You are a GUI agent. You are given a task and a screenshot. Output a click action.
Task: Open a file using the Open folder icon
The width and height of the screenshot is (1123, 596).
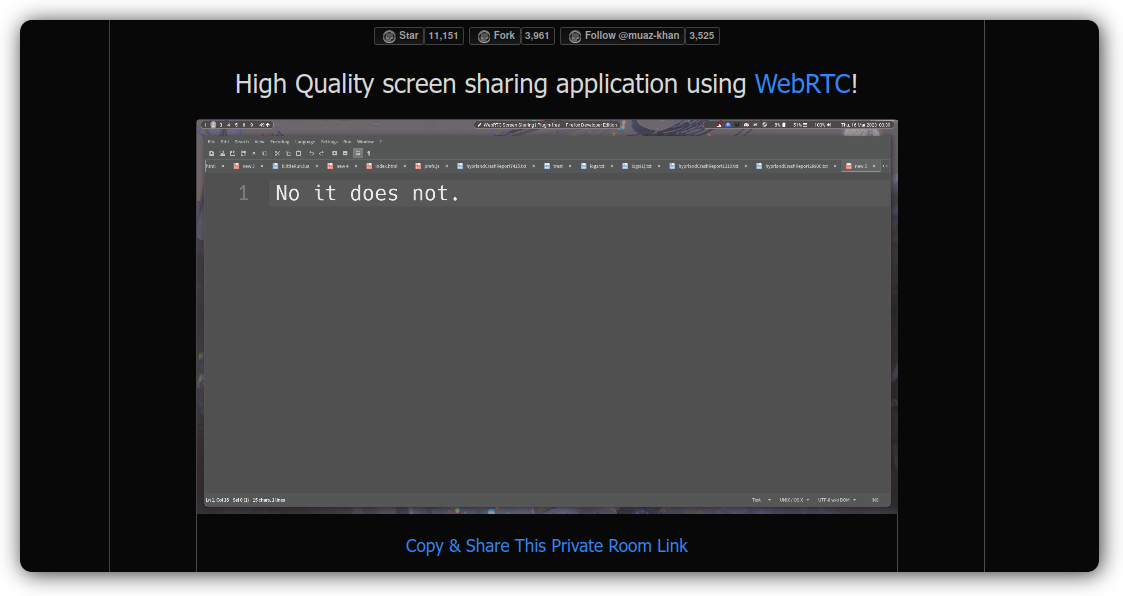tap(222, 153)
